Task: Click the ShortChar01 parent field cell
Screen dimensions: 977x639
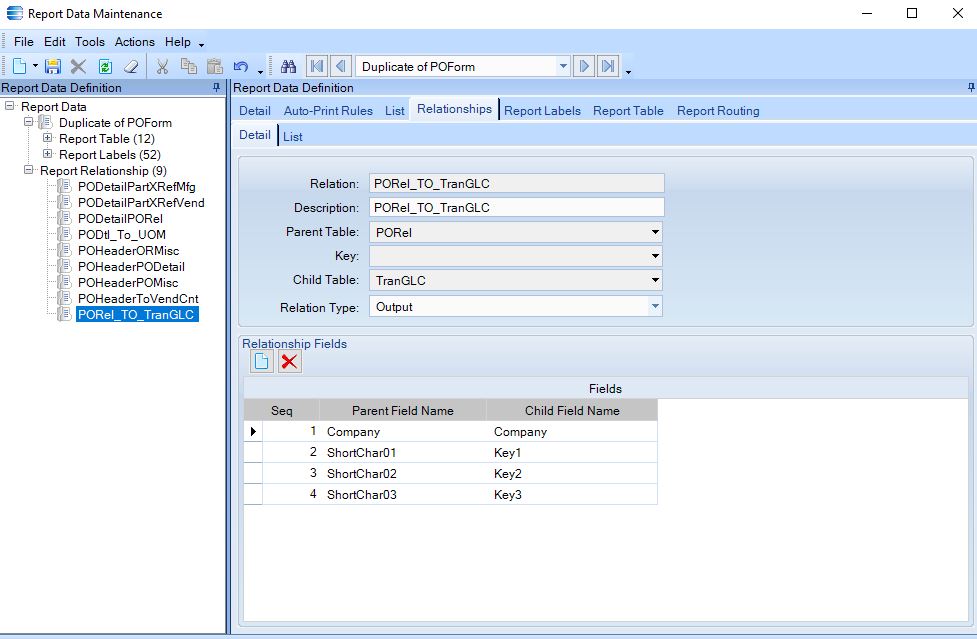Action: point(405,453)
